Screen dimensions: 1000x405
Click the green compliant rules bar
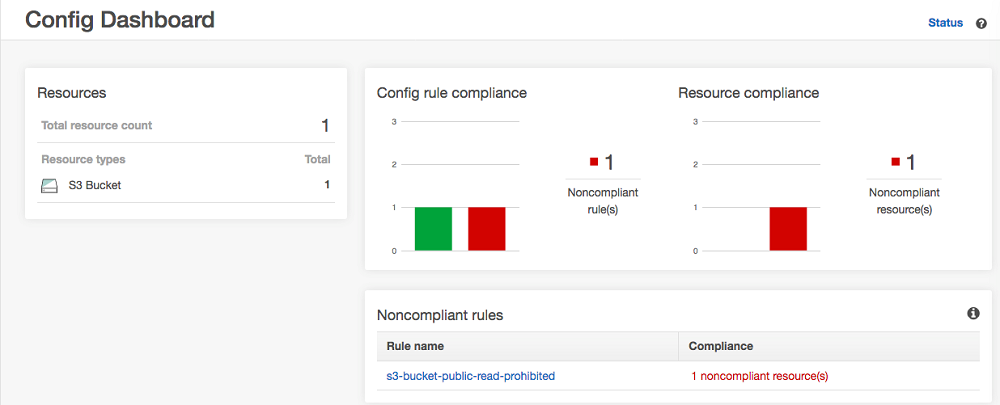pos(433,229)
